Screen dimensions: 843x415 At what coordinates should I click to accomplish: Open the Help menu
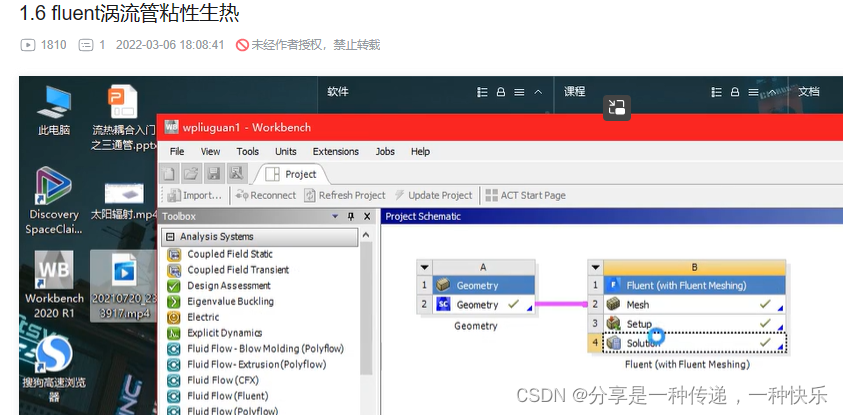tap(420, 152)
